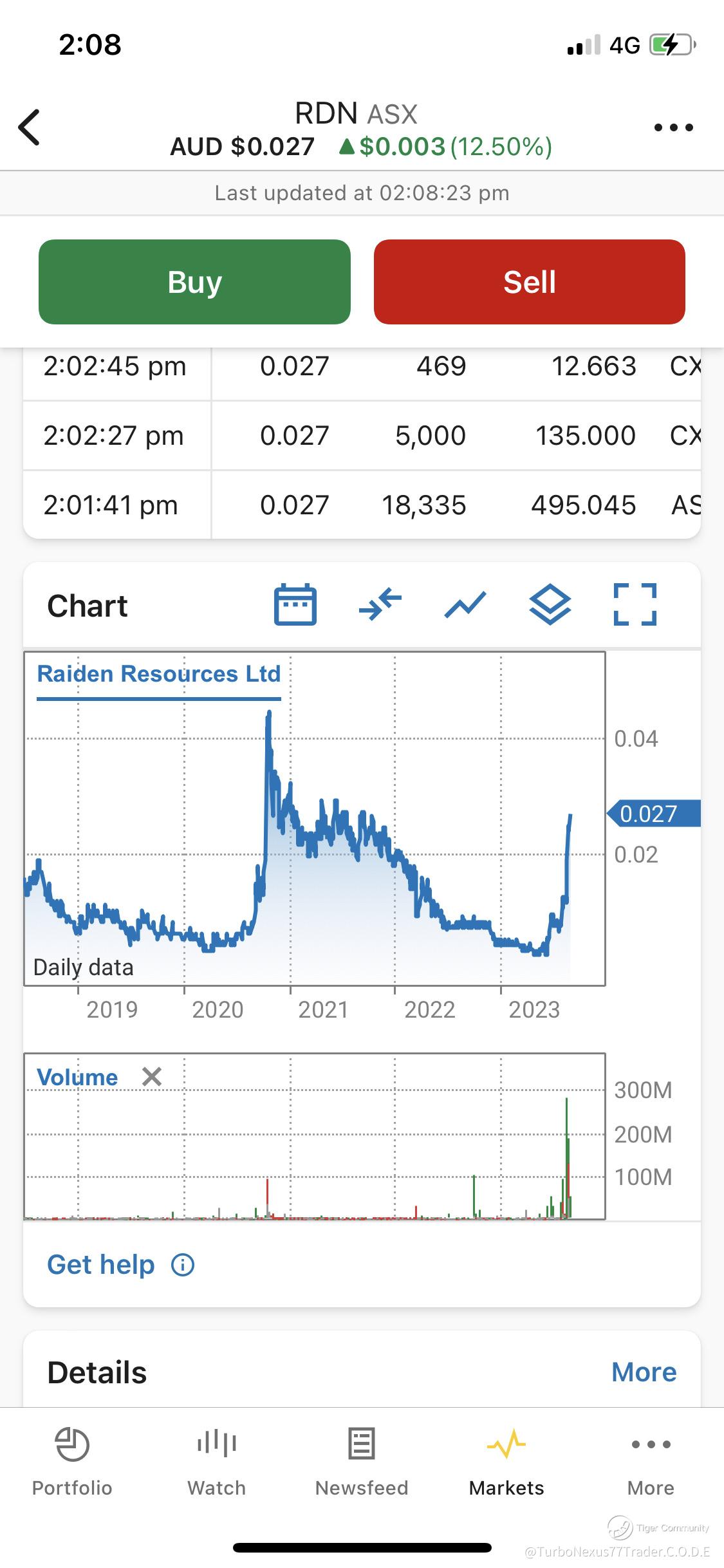724x1568 pixels.
Task: Select the Markets tab
Action: (x=506, y=1462)
